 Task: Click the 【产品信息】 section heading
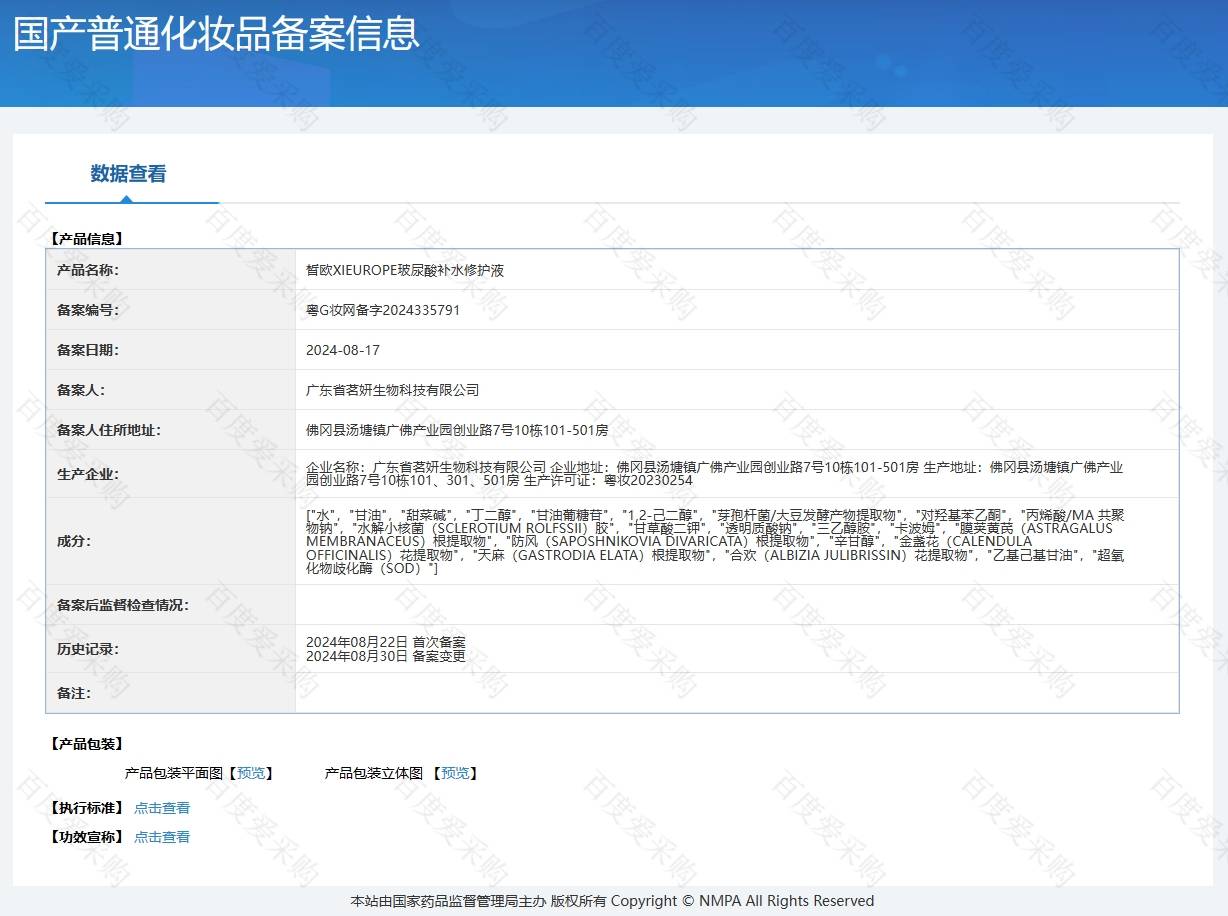point(86,239)
